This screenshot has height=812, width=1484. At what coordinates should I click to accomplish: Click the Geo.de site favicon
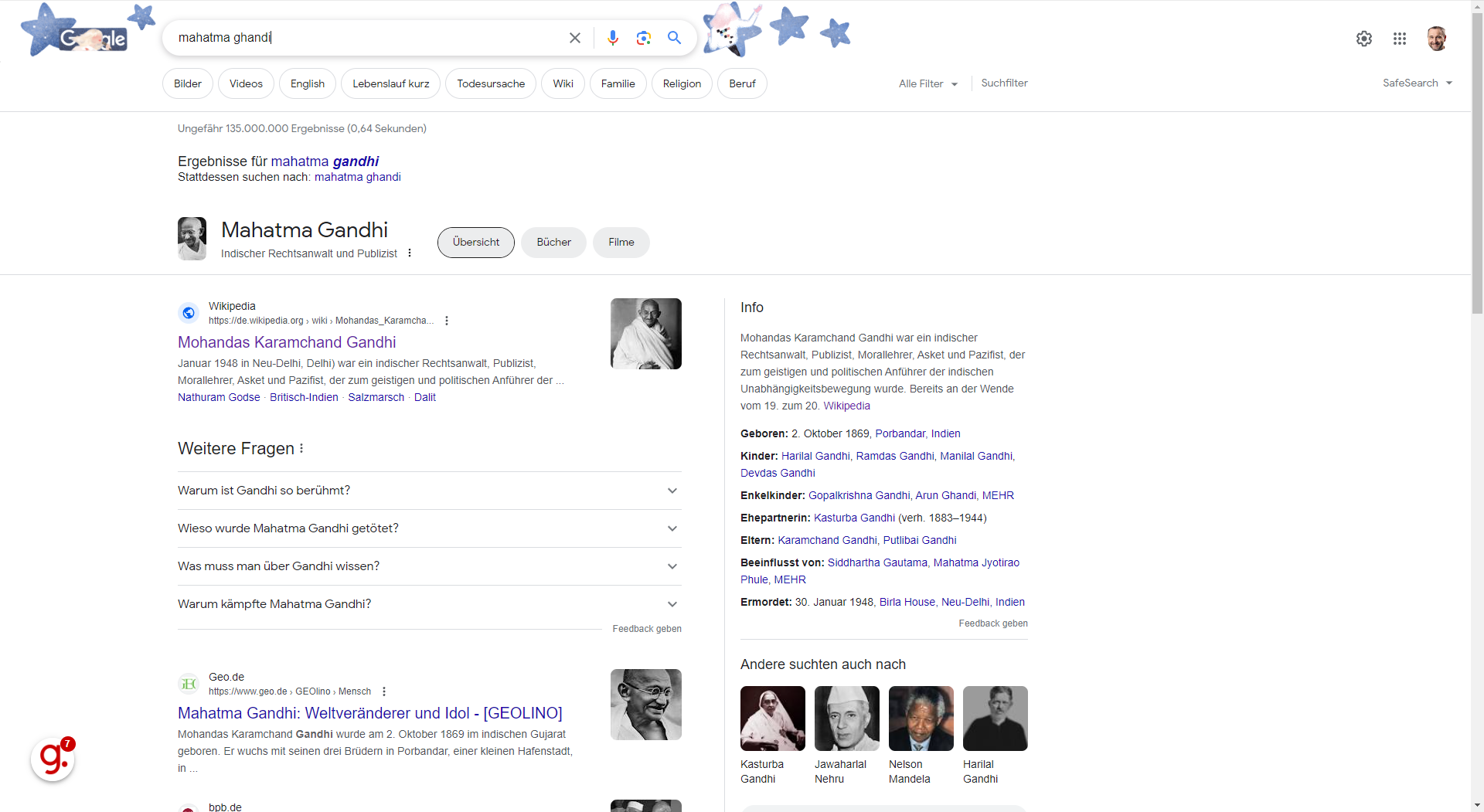click(x=189, y=684)
